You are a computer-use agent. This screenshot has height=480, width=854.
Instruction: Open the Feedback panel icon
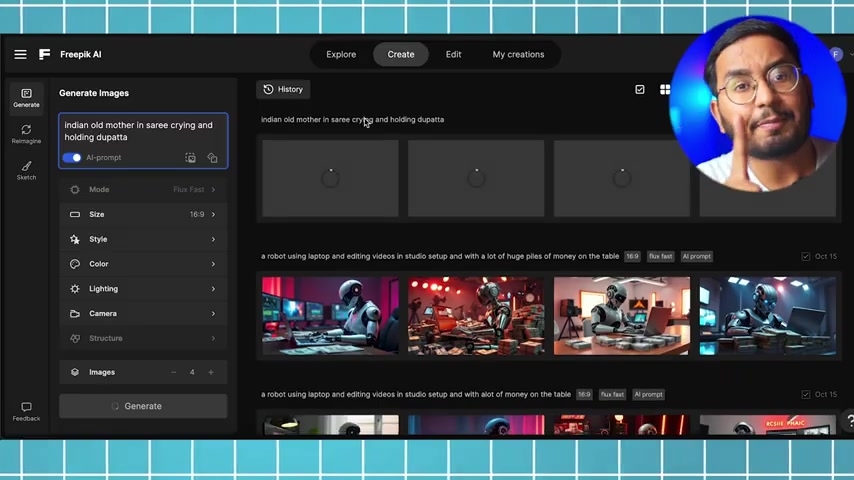[26, 411]
